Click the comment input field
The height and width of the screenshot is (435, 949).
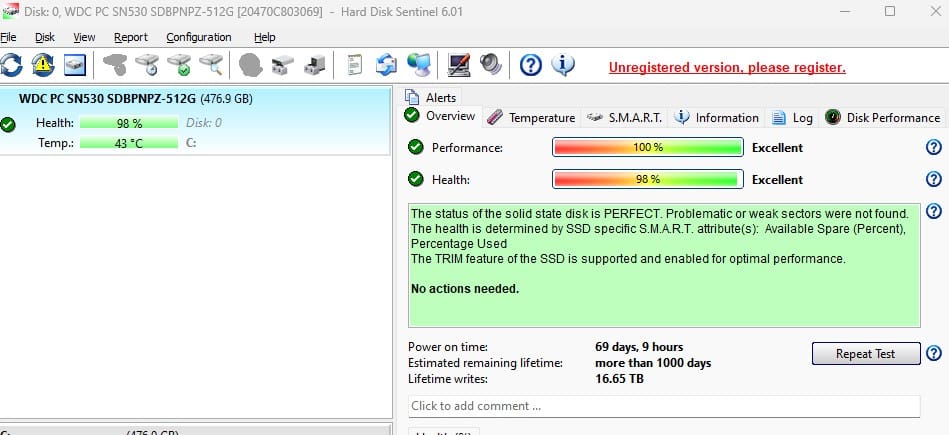[663, 406]
